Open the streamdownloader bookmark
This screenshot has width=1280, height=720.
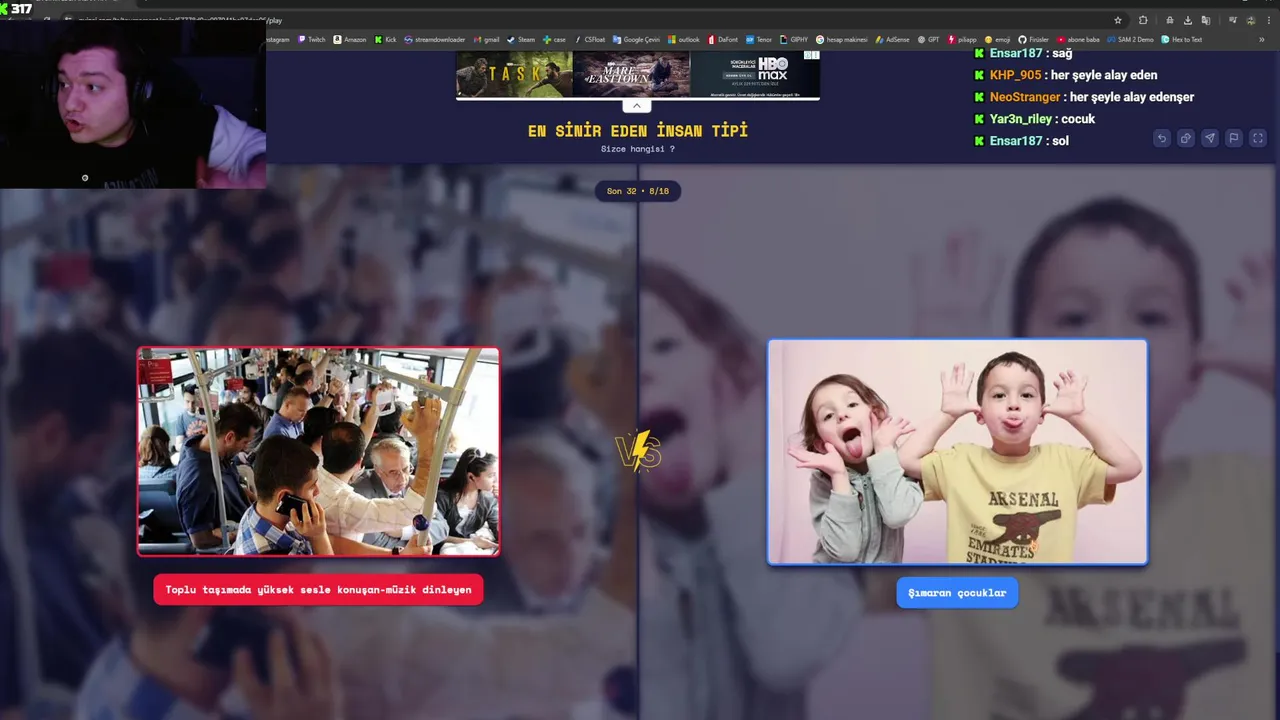pos(435,40)
